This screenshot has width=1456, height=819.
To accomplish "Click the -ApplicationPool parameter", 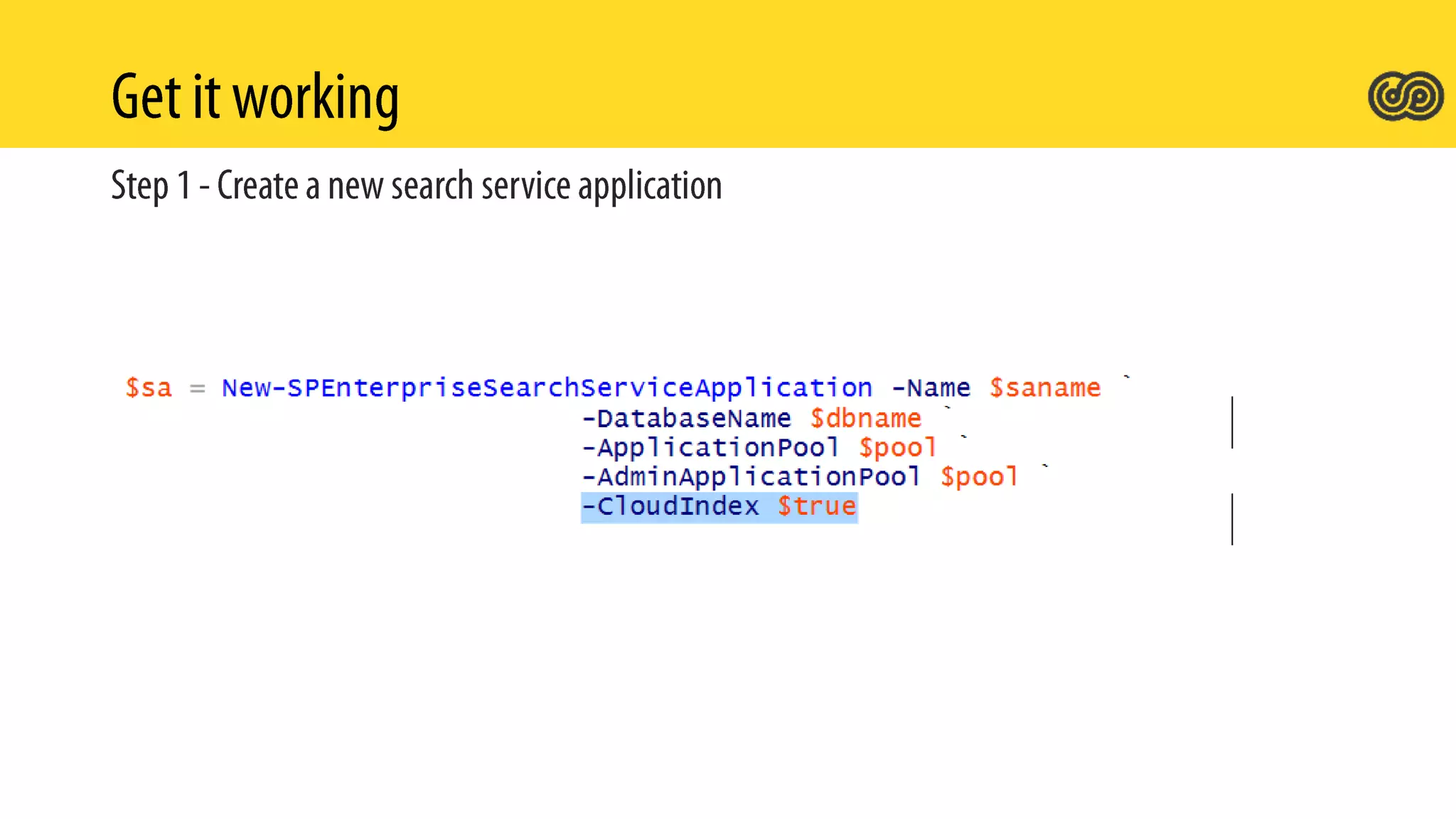I will coord(710,448).
